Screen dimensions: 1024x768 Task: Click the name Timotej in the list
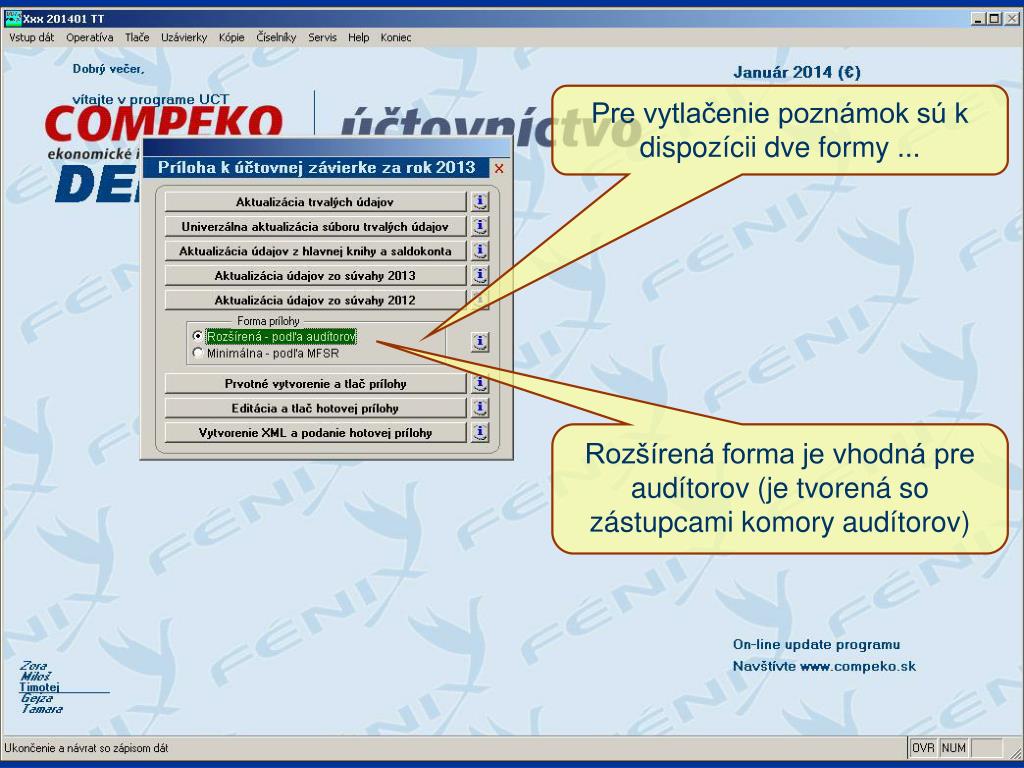point(39,687)
